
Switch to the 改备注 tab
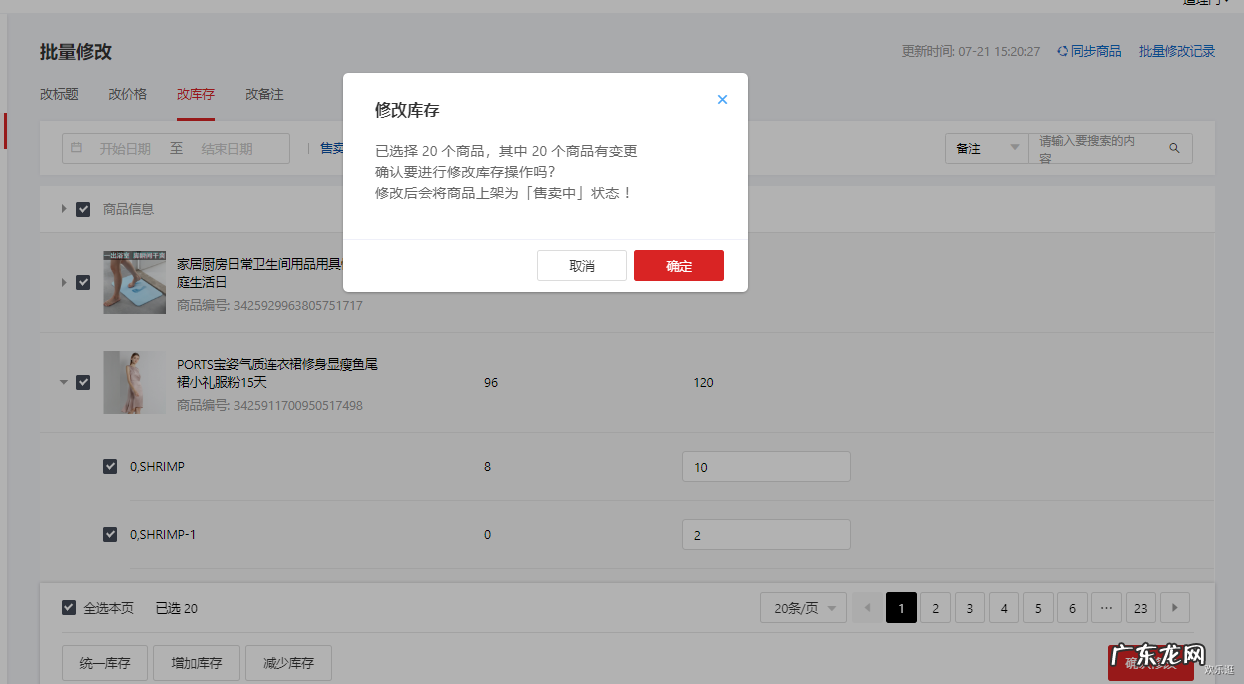(x=265, y=94)
